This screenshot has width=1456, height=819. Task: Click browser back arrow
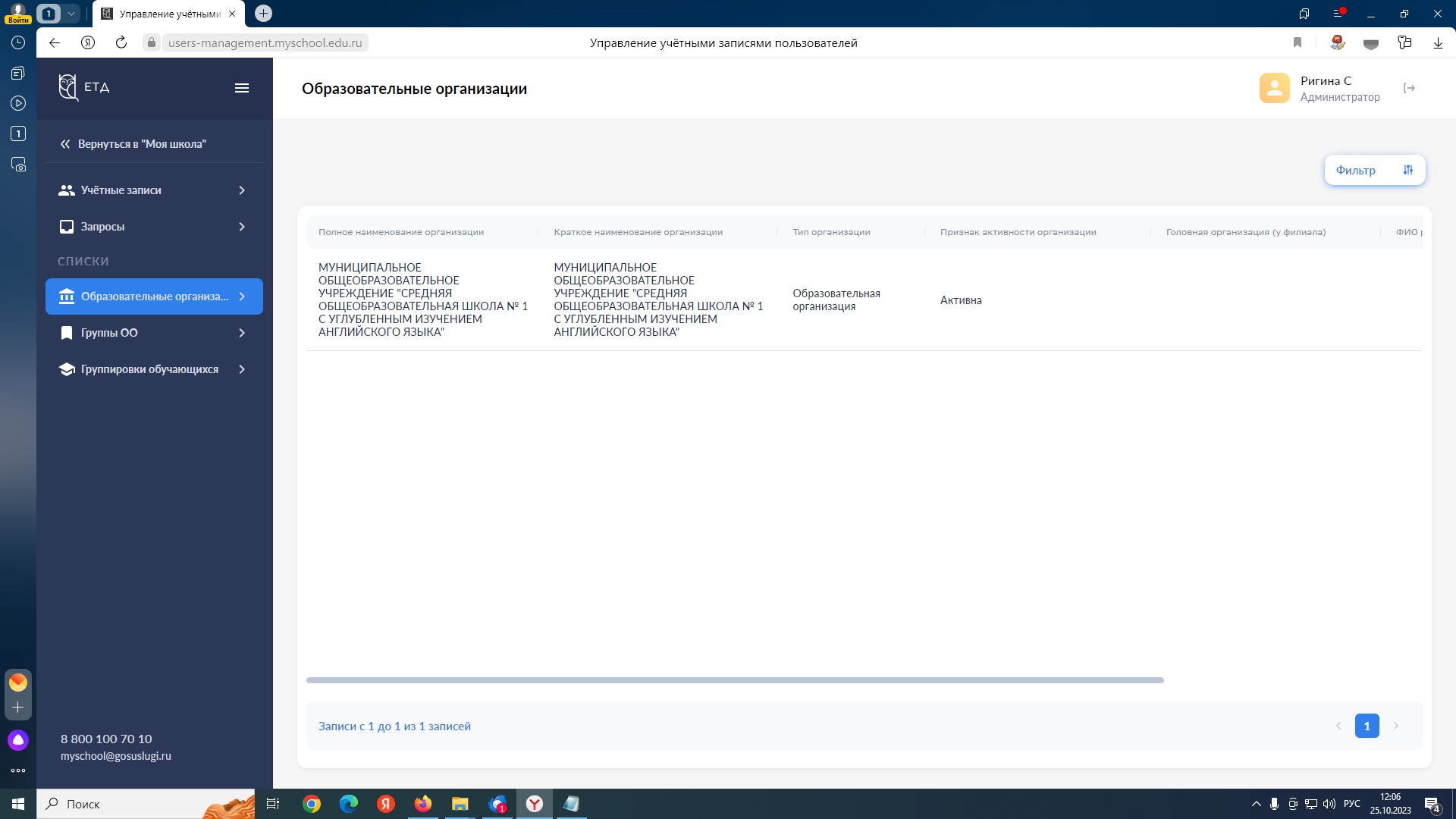55,42
